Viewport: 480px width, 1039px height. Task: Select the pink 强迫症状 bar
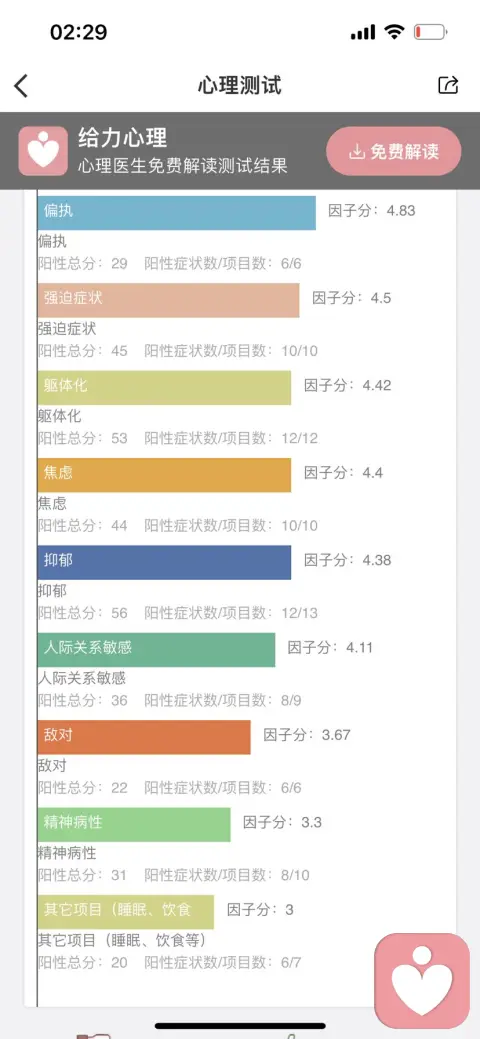168,300
